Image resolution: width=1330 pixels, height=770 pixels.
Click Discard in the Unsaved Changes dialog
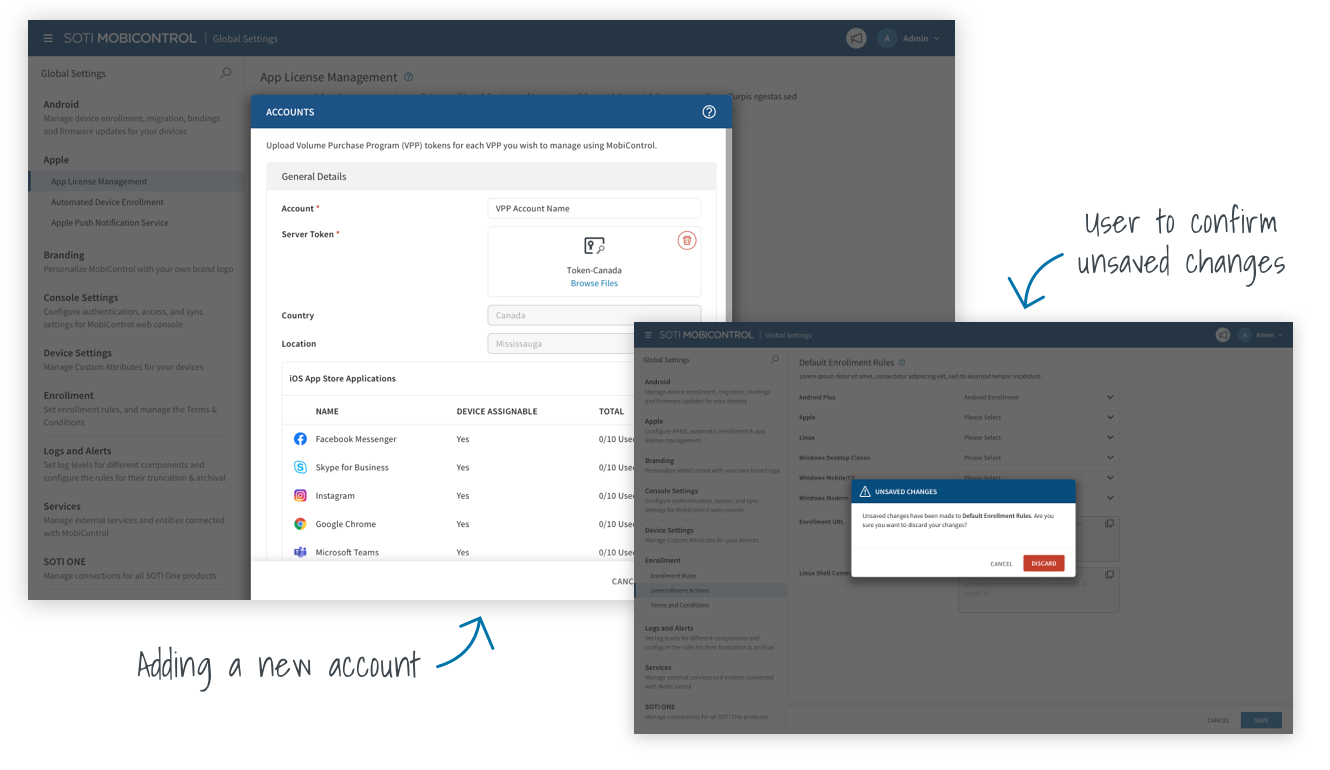pos(1043,563)
